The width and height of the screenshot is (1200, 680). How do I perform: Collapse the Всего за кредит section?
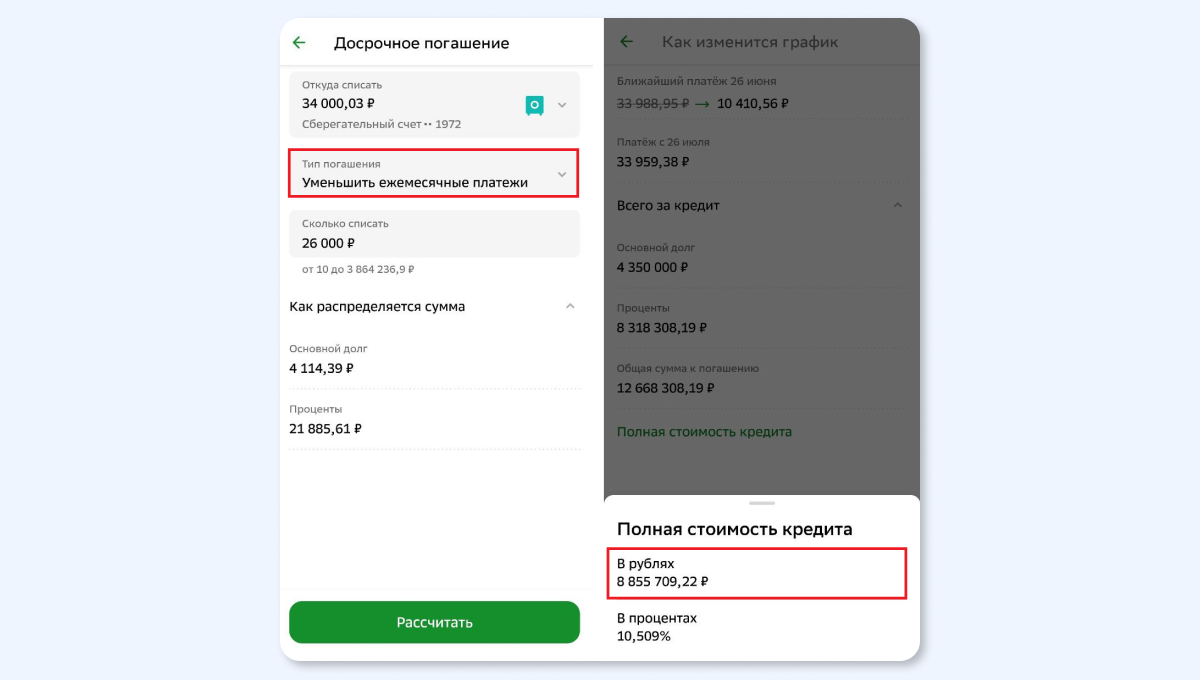point(897,205)
